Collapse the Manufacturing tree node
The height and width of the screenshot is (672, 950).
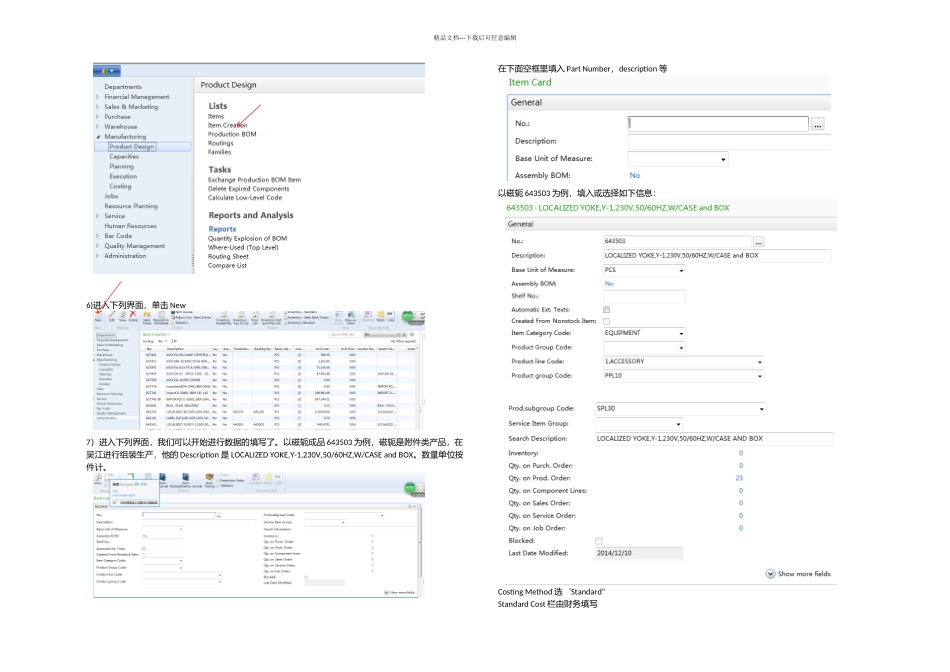pos(98,137)
